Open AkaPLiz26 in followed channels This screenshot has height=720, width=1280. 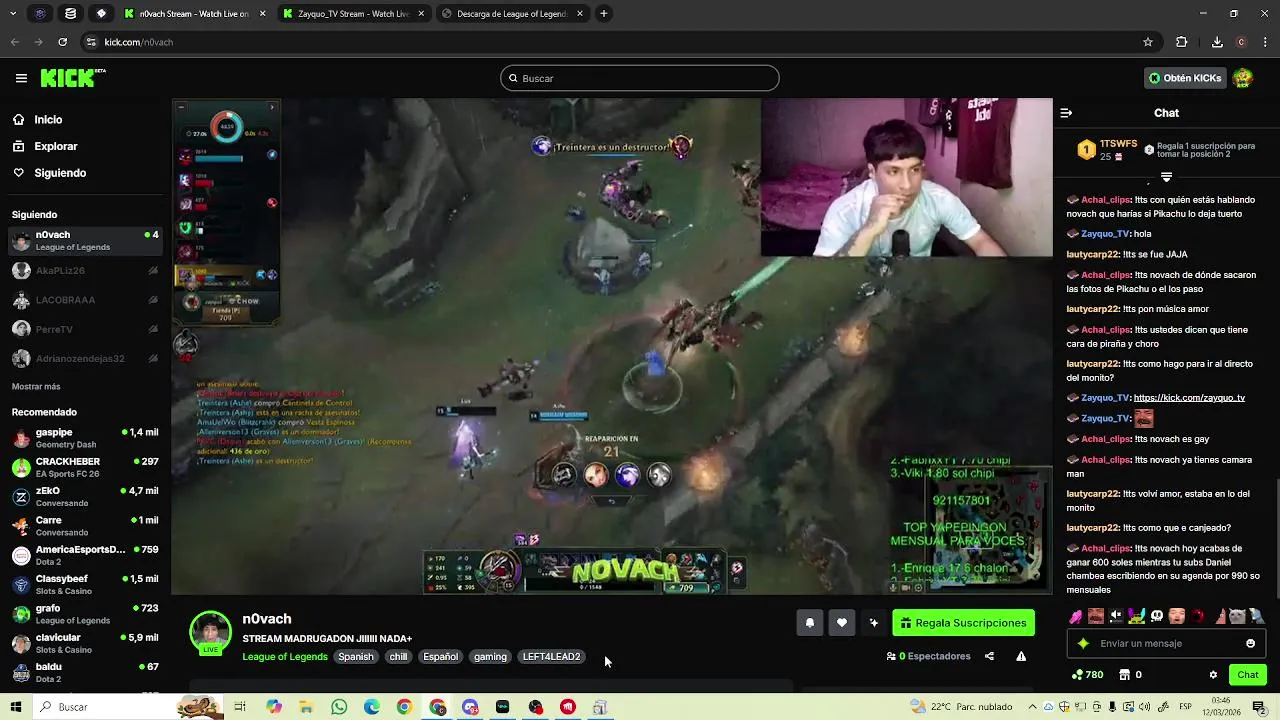[85, 271]
